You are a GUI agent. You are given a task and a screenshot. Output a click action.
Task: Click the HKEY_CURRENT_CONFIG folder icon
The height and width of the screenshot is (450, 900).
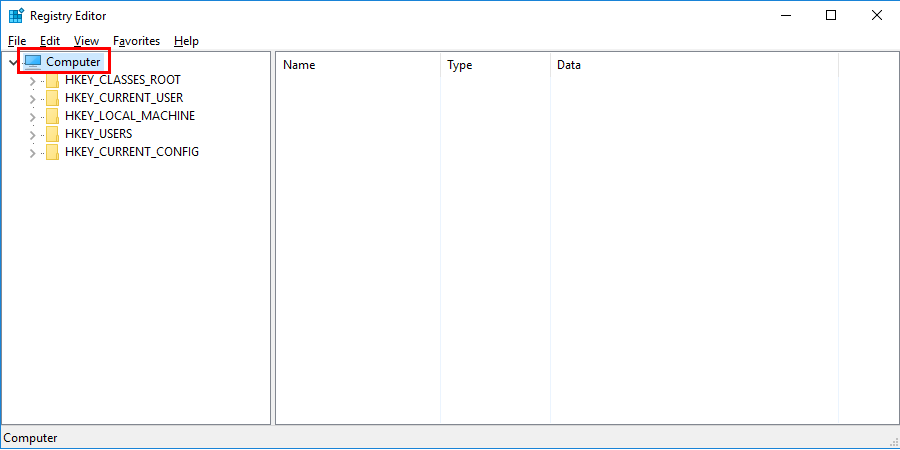pyautogui.click(x=52, y=152)
